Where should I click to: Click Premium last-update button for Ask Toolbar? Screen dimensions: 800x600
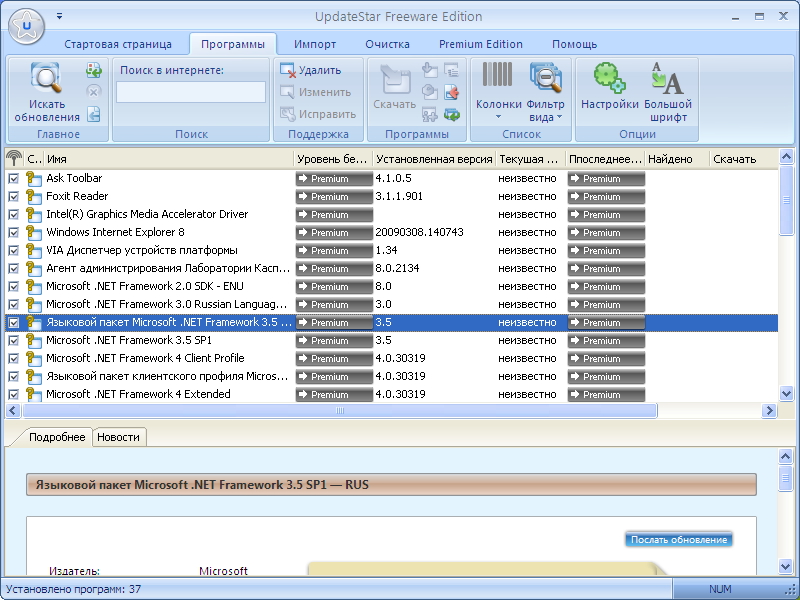(x=606, y=179)
